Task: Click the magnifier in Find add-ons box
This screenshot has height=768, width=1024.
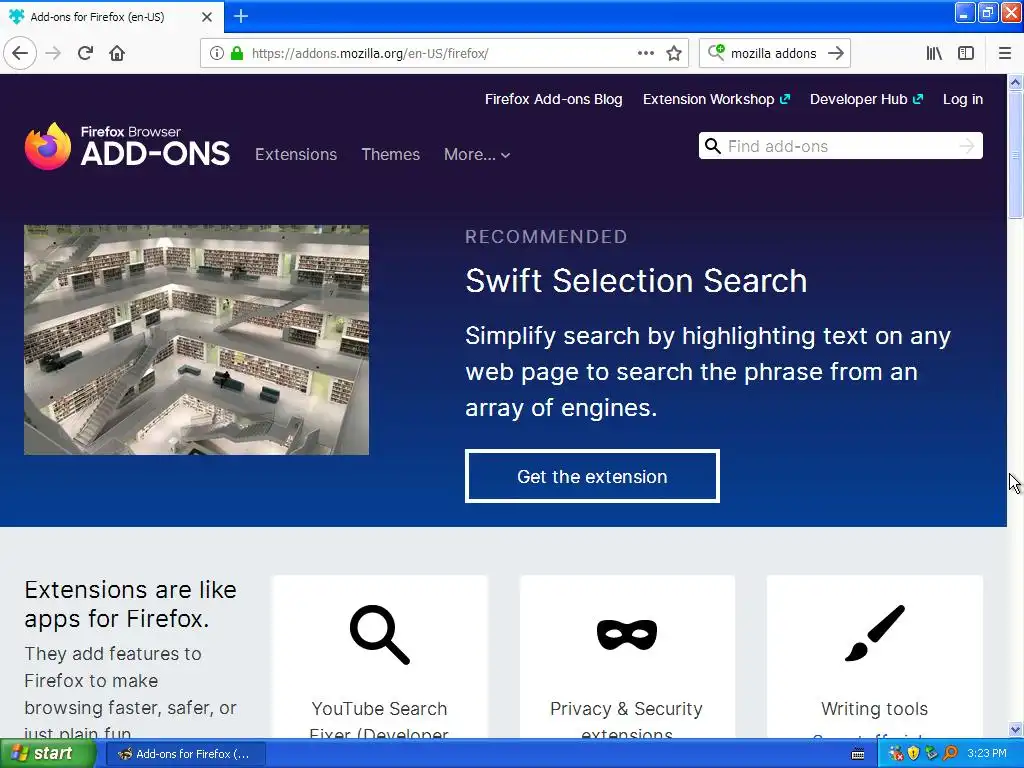Action: 712,146
